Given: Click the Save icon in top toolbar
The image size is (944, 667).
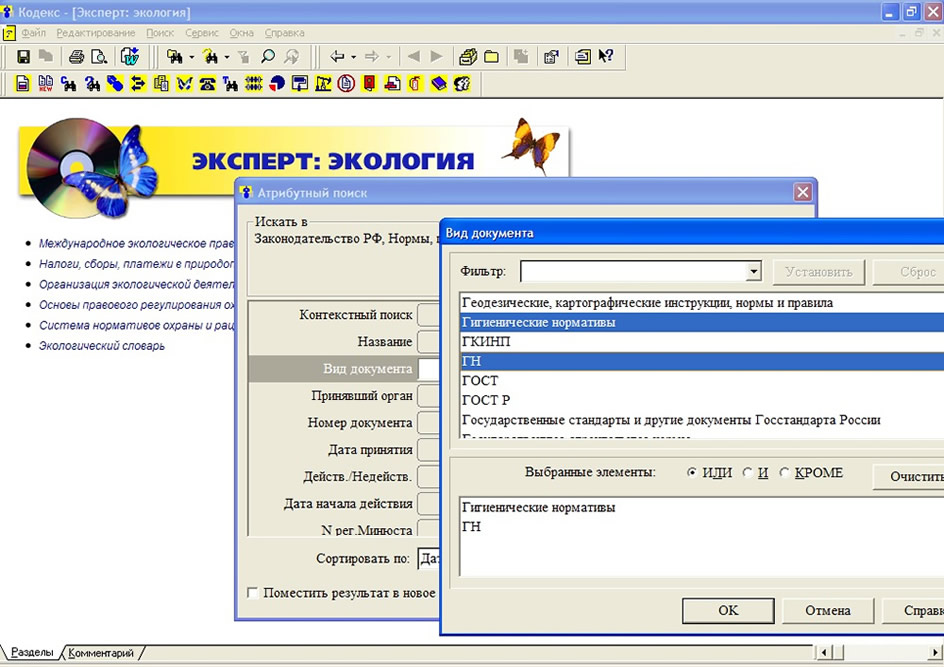Looking at the screenshot, I should click(x=23, y=57).
